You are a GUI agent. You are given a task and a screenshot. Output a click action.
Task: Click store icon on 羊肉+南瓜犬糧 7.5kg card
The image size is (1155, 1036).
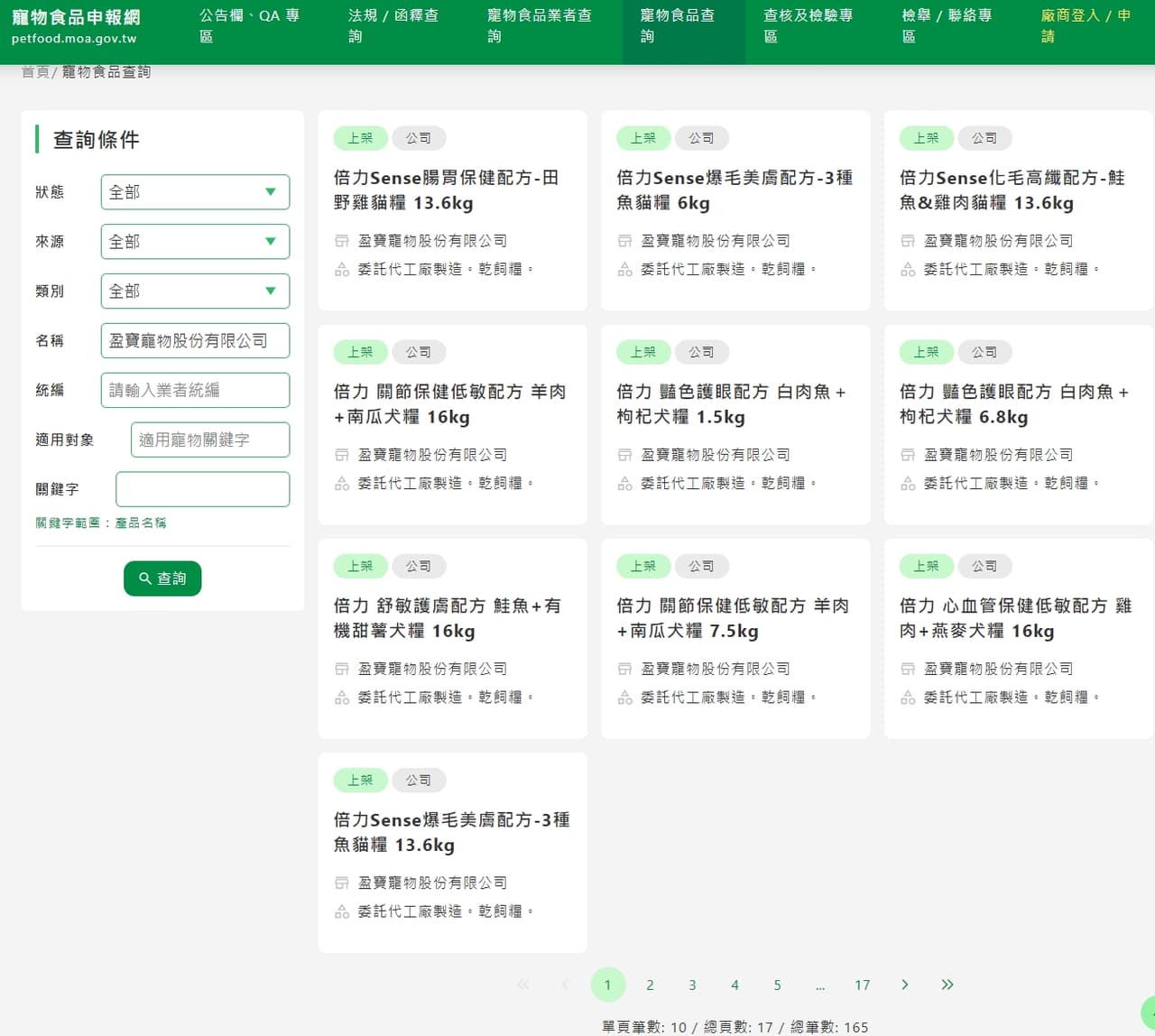pos(624,669)
